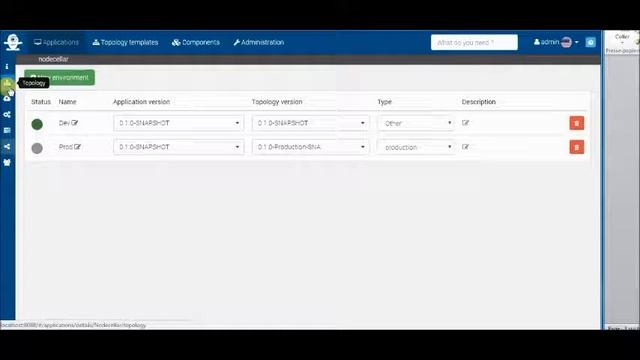This screenshot has width=640, height=360.
Task: Open the cloud deployment sidebar icon
Action: [x=7, y=99]
